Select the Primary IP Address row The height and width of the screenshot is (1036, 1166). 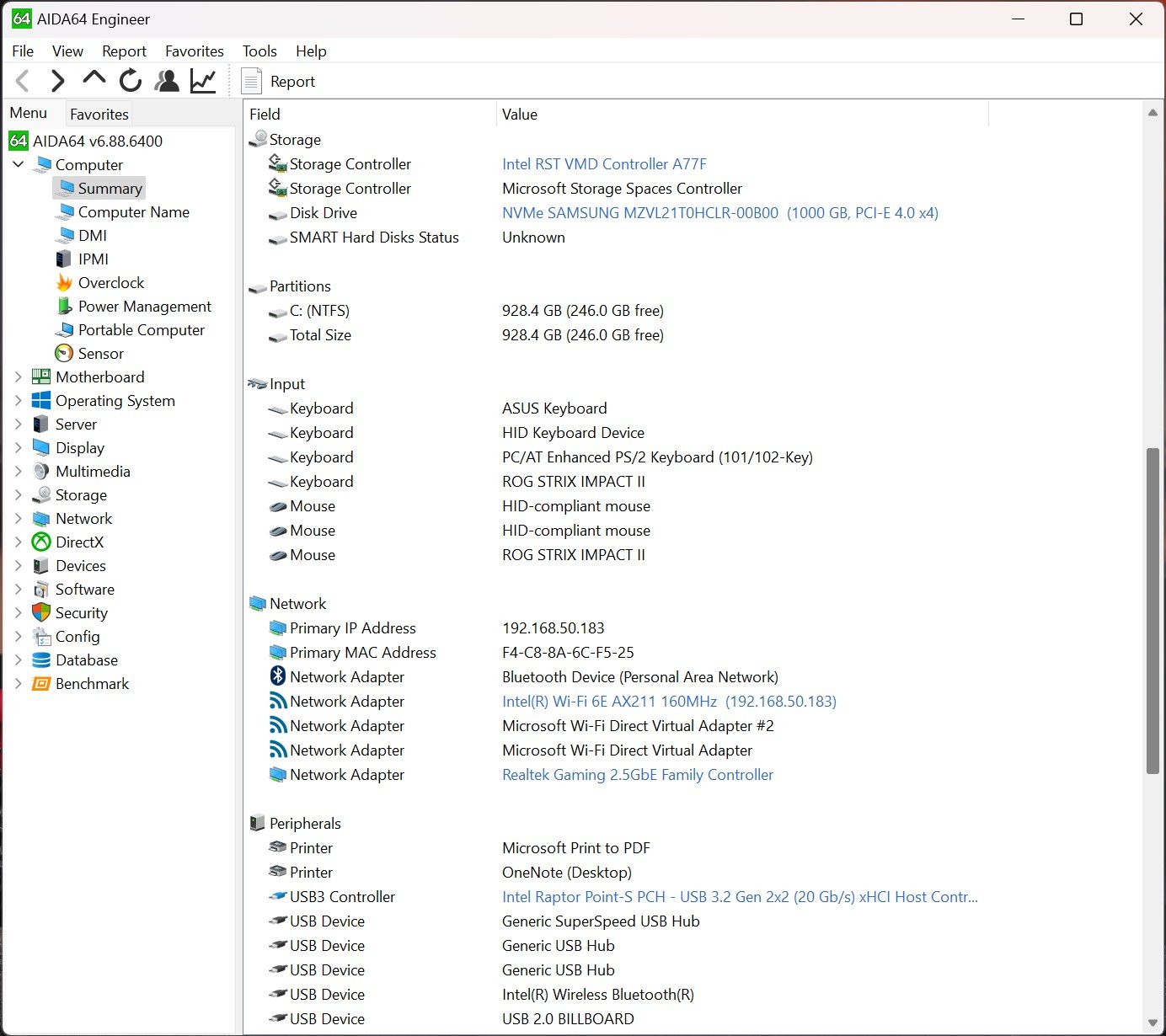(x=615, y=628)
